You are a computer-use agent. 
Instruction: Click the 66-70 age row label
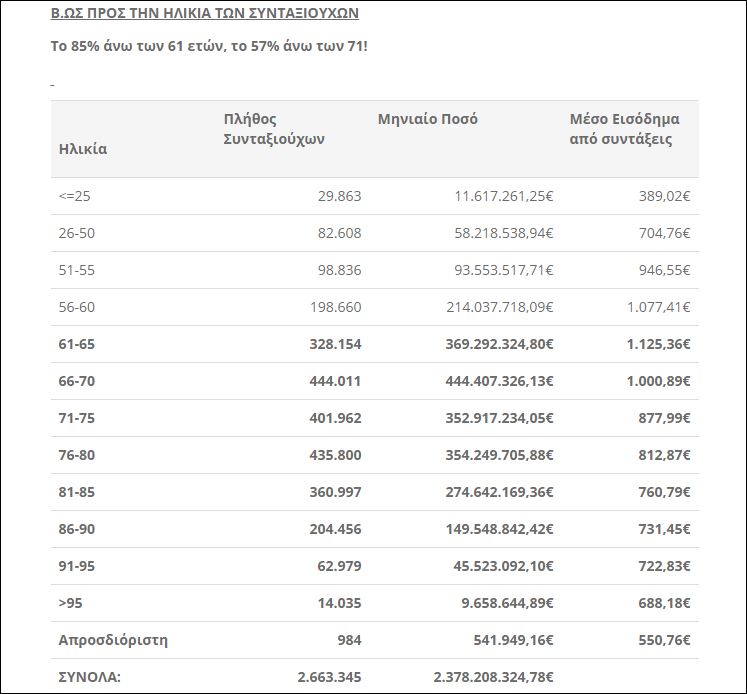tap(78, 381)
